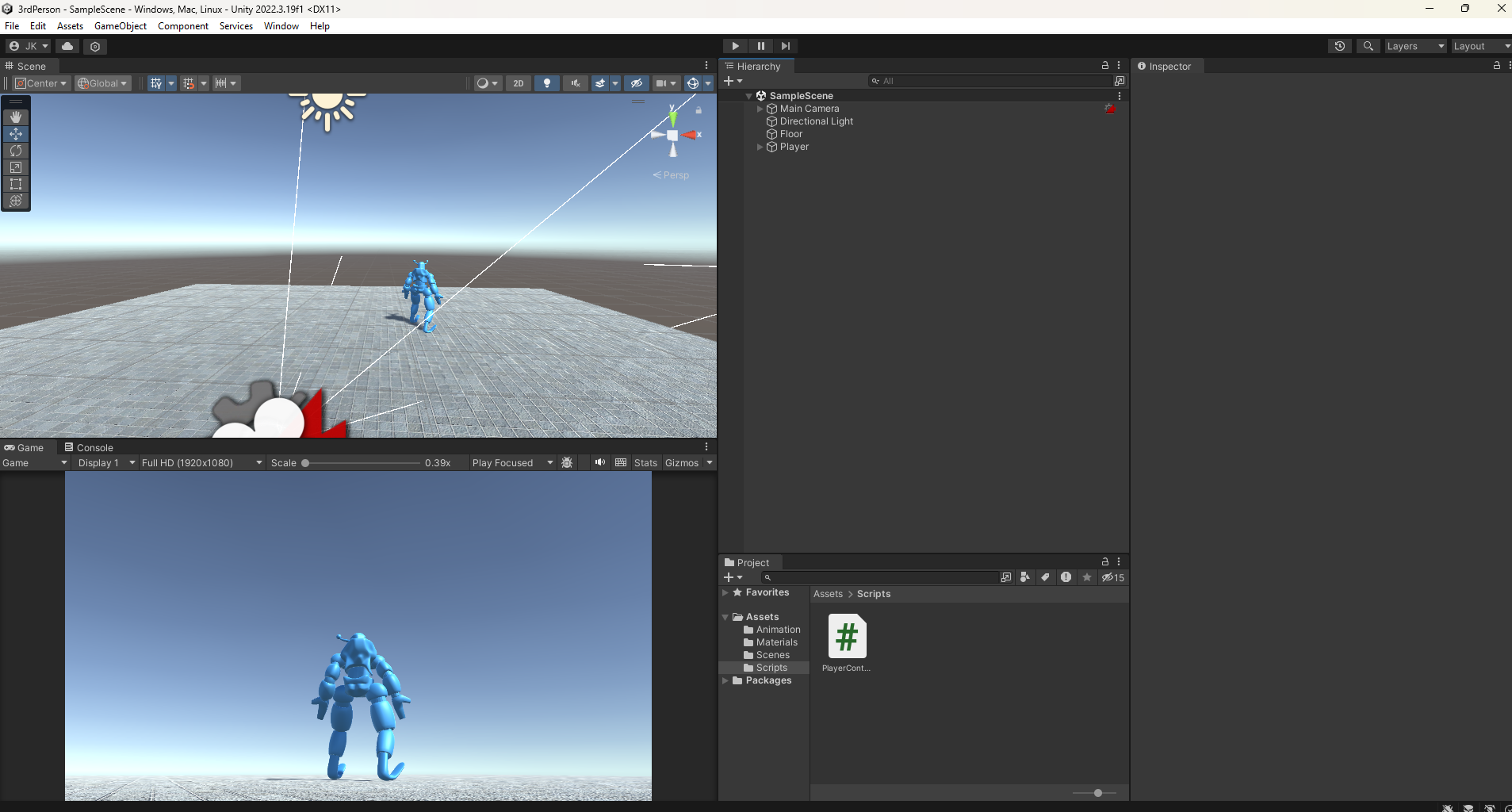Click the Play button

coord(735,46)
